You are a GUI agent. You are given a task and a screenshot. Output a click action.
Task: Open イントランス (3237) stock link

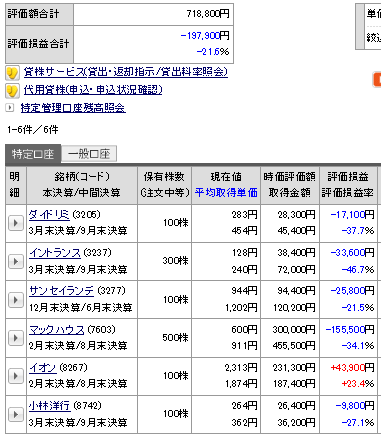tap(55, 253)
